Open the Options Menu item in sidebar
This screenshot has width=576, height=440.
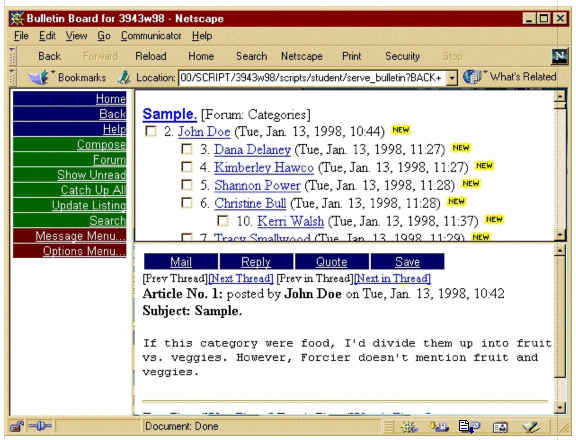69,251
